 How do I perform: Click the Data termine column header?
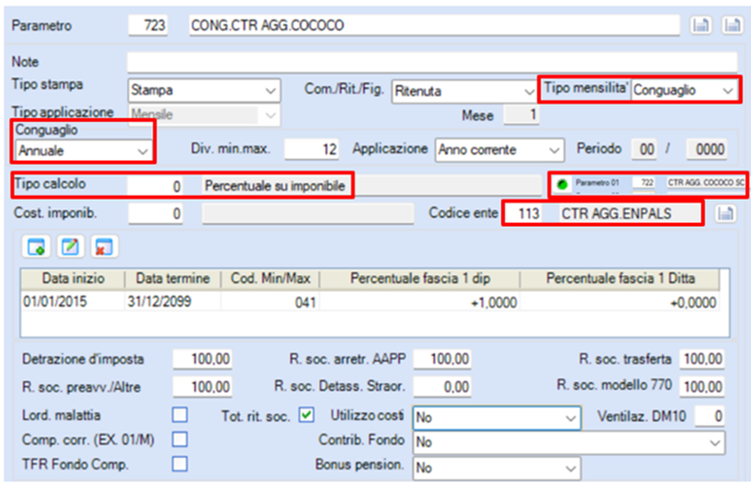point(173,278)
